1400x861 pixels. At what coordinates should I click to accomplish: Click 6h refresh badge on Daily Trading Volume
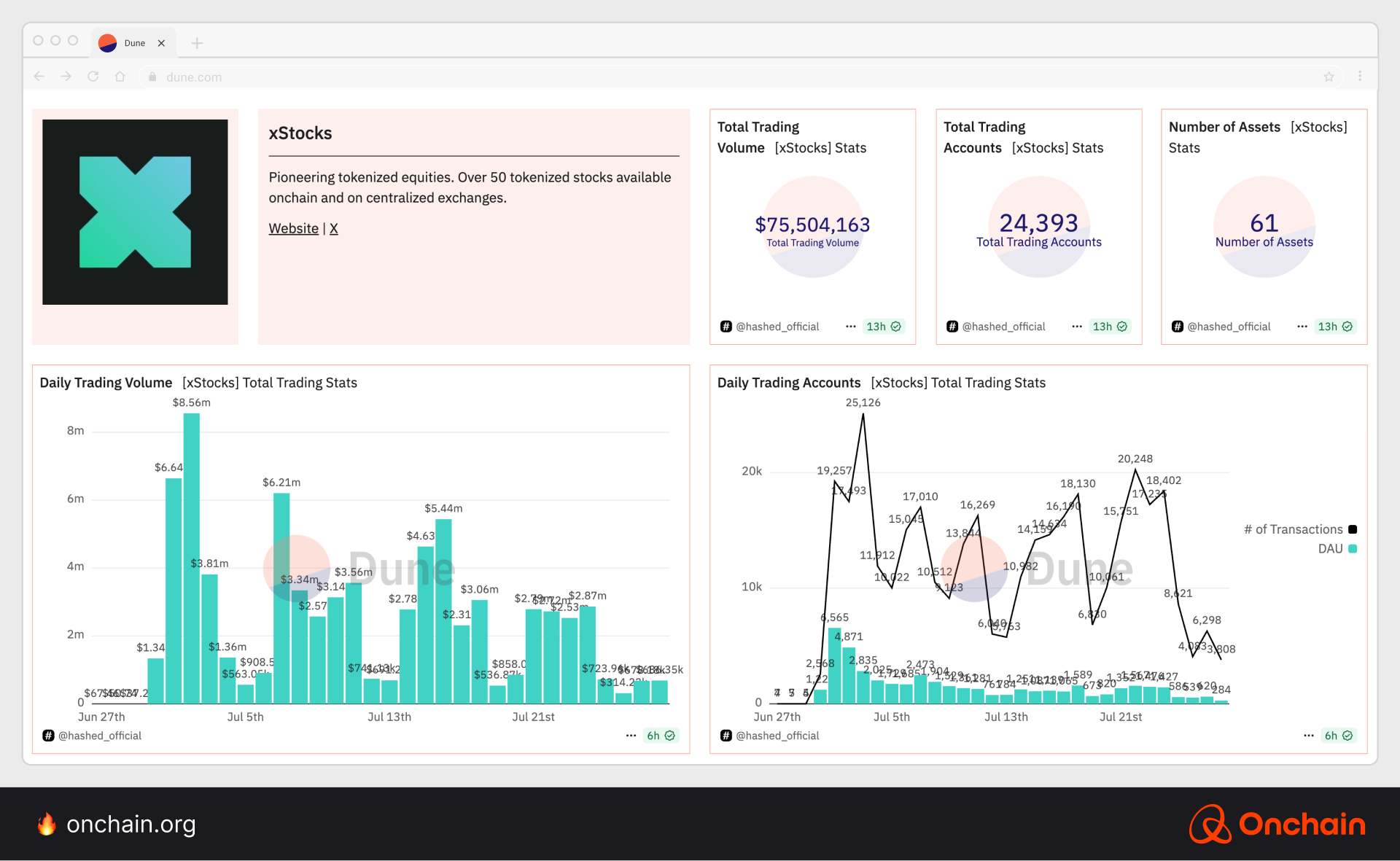[x=661, y=736]
